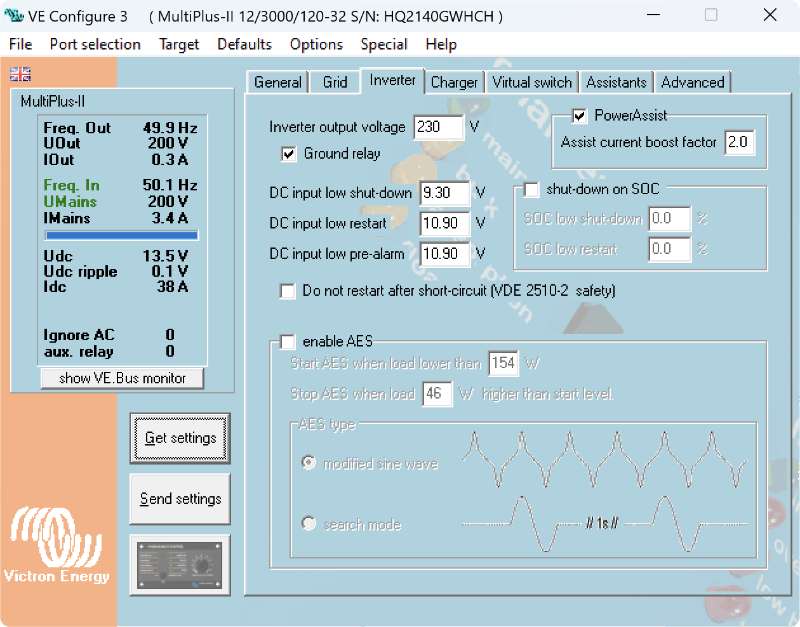This screenshot has width=800, height=627.
Task: Toggle the Ground relay checkbox
Action: tap(289, 154)
